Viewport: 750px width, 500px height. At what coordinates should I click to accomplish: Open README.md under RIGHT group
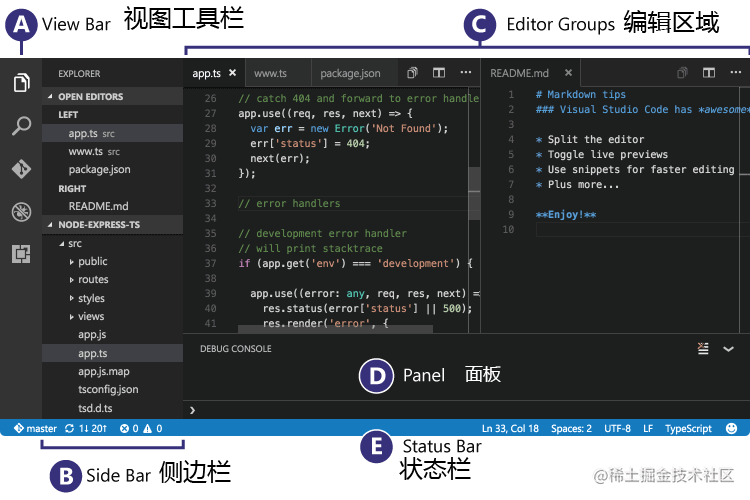(113, 206)
